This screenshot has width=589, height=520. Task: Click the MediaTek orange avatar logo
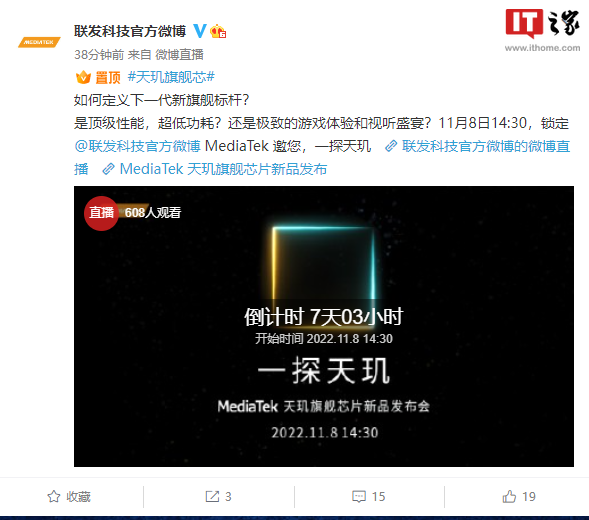click(x=39, y=42)
